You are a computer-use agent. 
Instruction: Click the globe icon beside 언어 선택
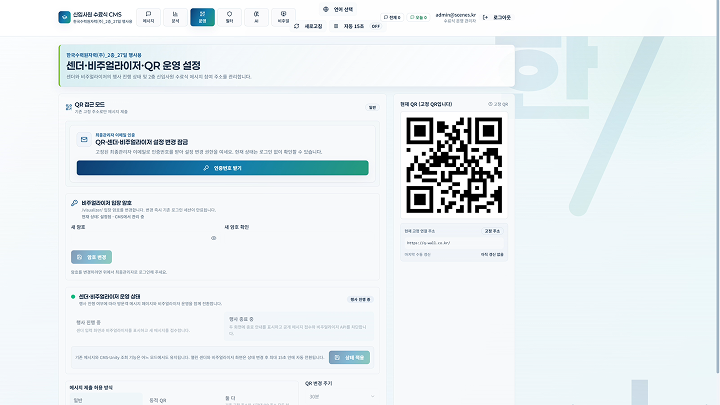click(x=326, y=9)
